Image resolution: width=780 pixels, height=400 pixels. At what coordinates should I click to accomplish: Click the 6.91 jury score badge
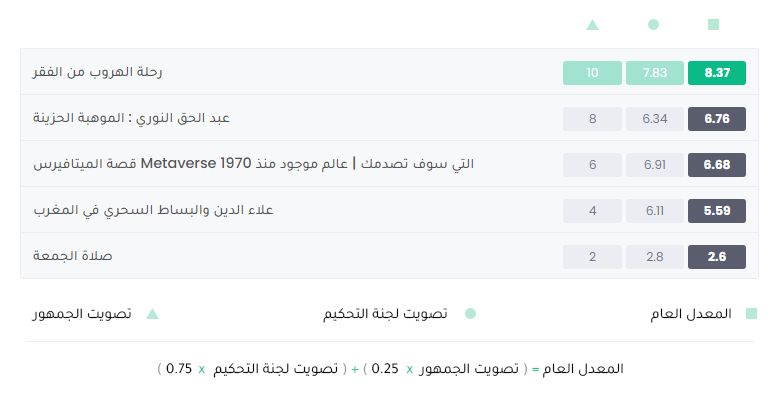pyautogui.click(x=655, y=165)
